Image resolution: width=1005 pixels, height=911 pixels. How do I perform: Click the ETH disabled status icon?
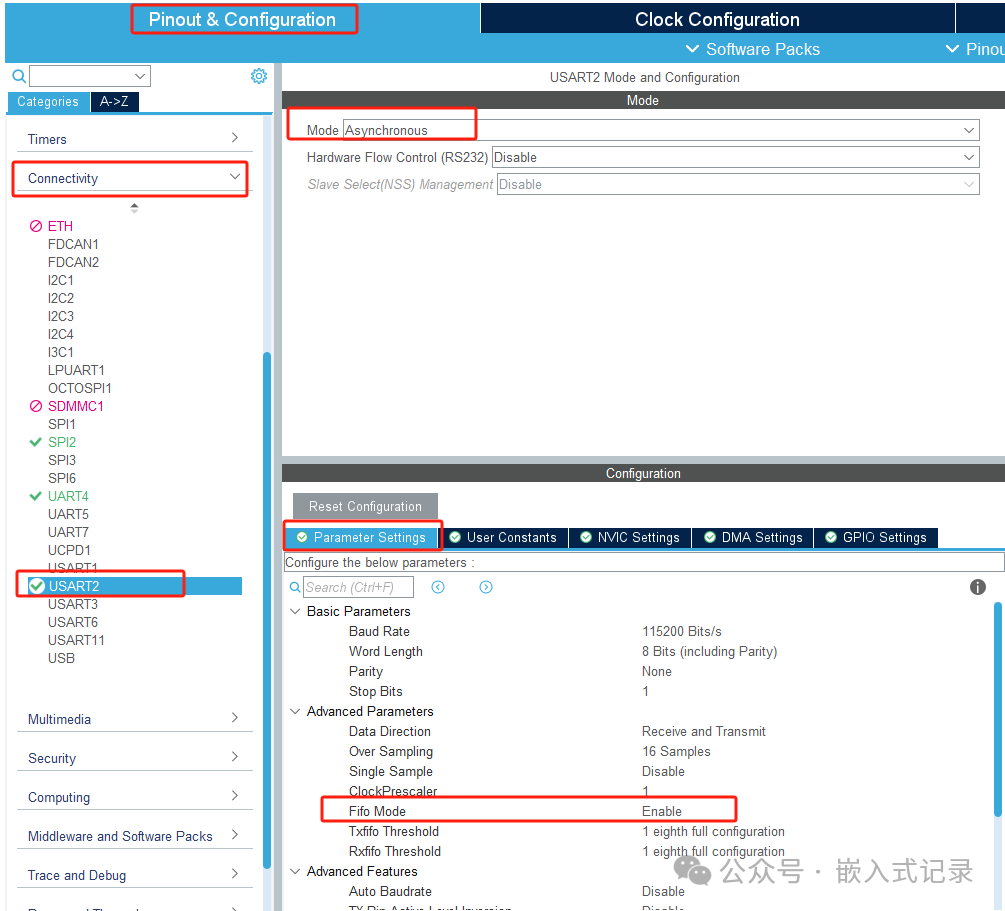click(36, 226)
